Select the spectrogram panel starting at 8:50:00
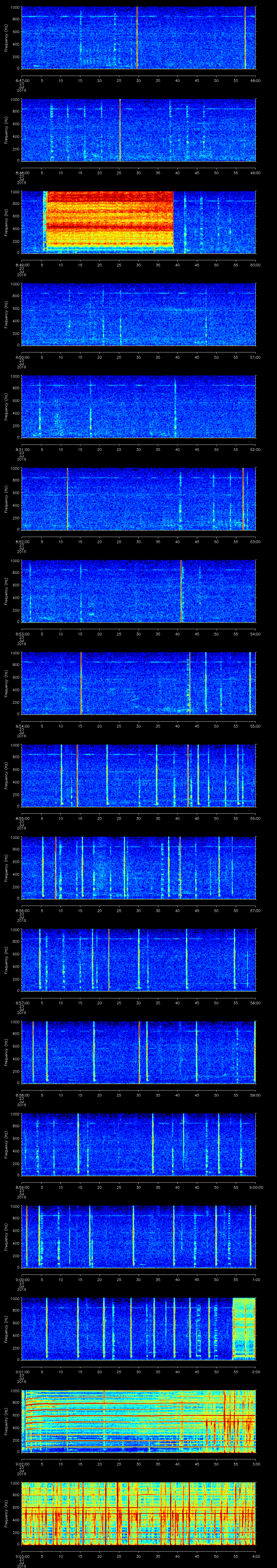The height and width of the screenshot is (1568, 277). (x=139, y=315)
